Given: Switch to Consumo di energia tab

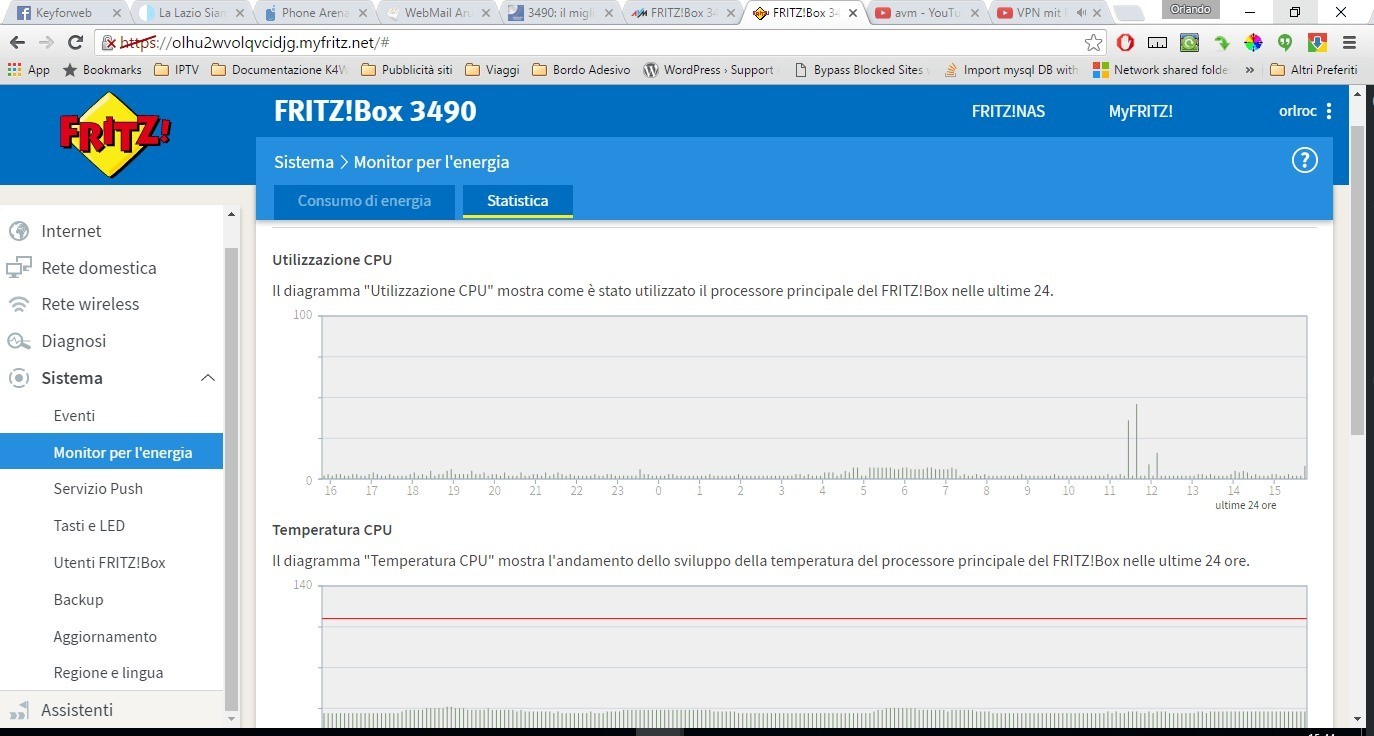Looking at the screenshot, I should point(364,201).
